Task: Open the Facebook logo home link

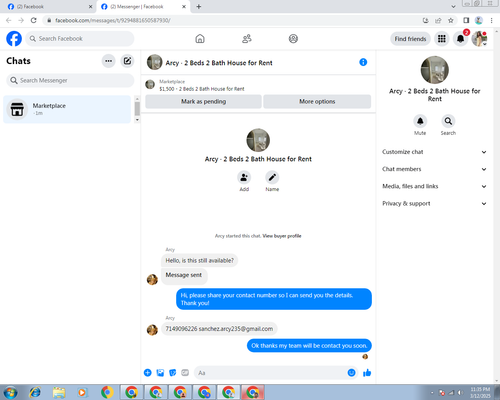Action: pos(14,39)
